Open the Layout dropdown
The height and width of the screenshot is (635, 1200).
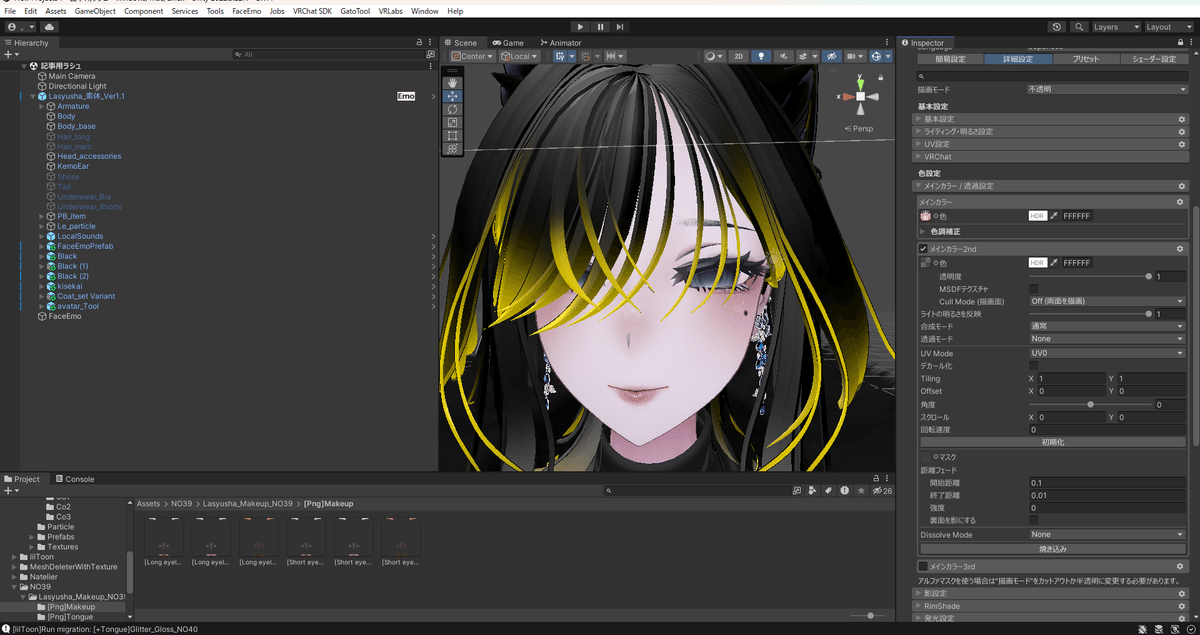tap(1168, 27)
